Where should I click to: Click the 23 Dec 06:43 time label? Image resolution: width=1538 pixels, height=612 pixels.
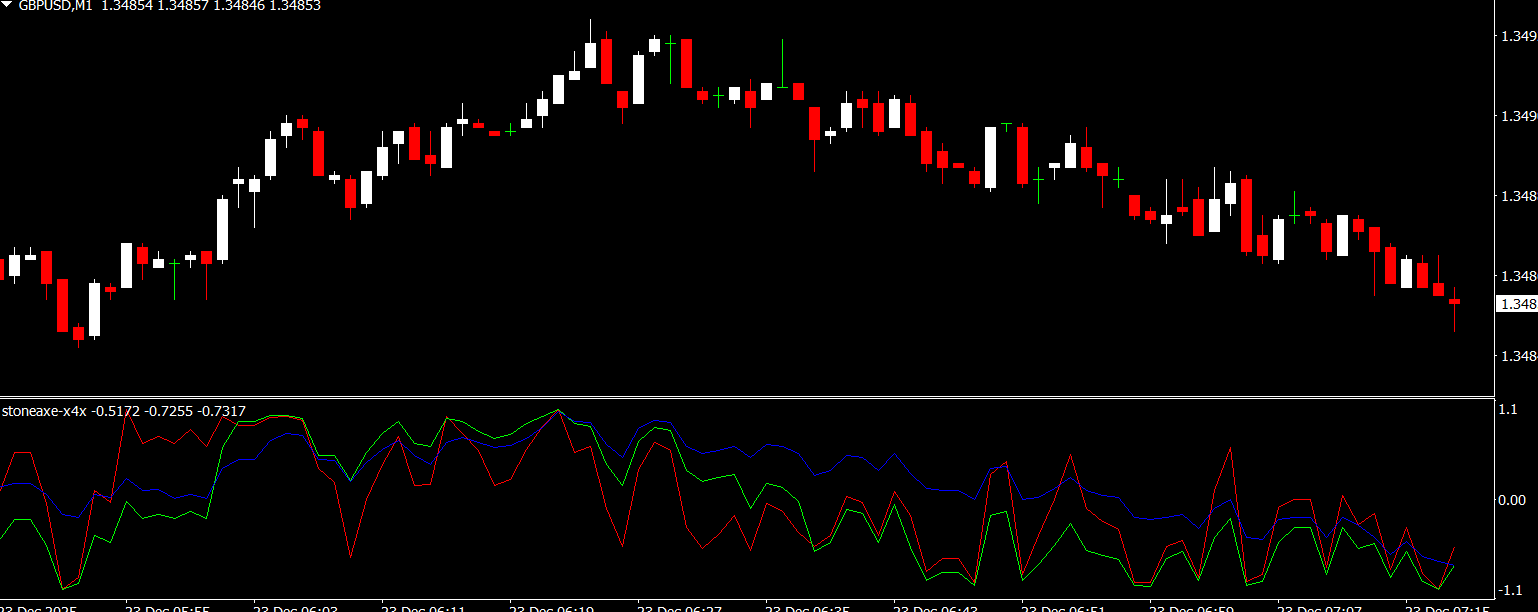click(x=935, y=607)
